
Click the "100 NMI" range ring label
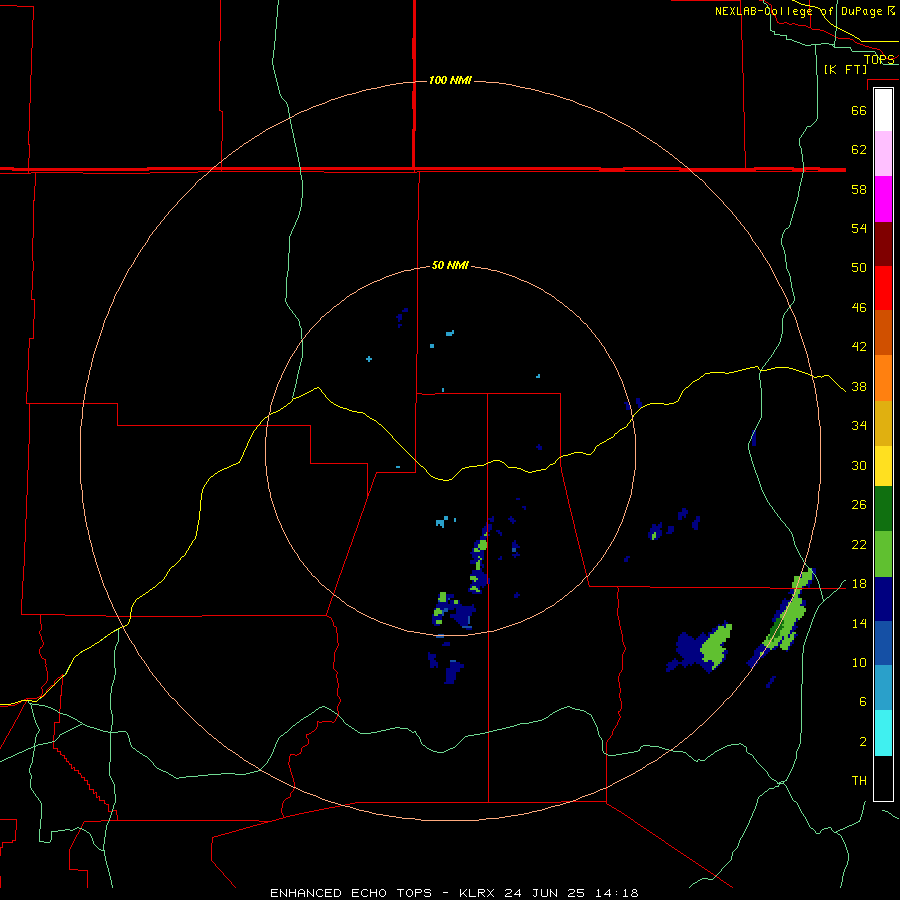[450, 80]
